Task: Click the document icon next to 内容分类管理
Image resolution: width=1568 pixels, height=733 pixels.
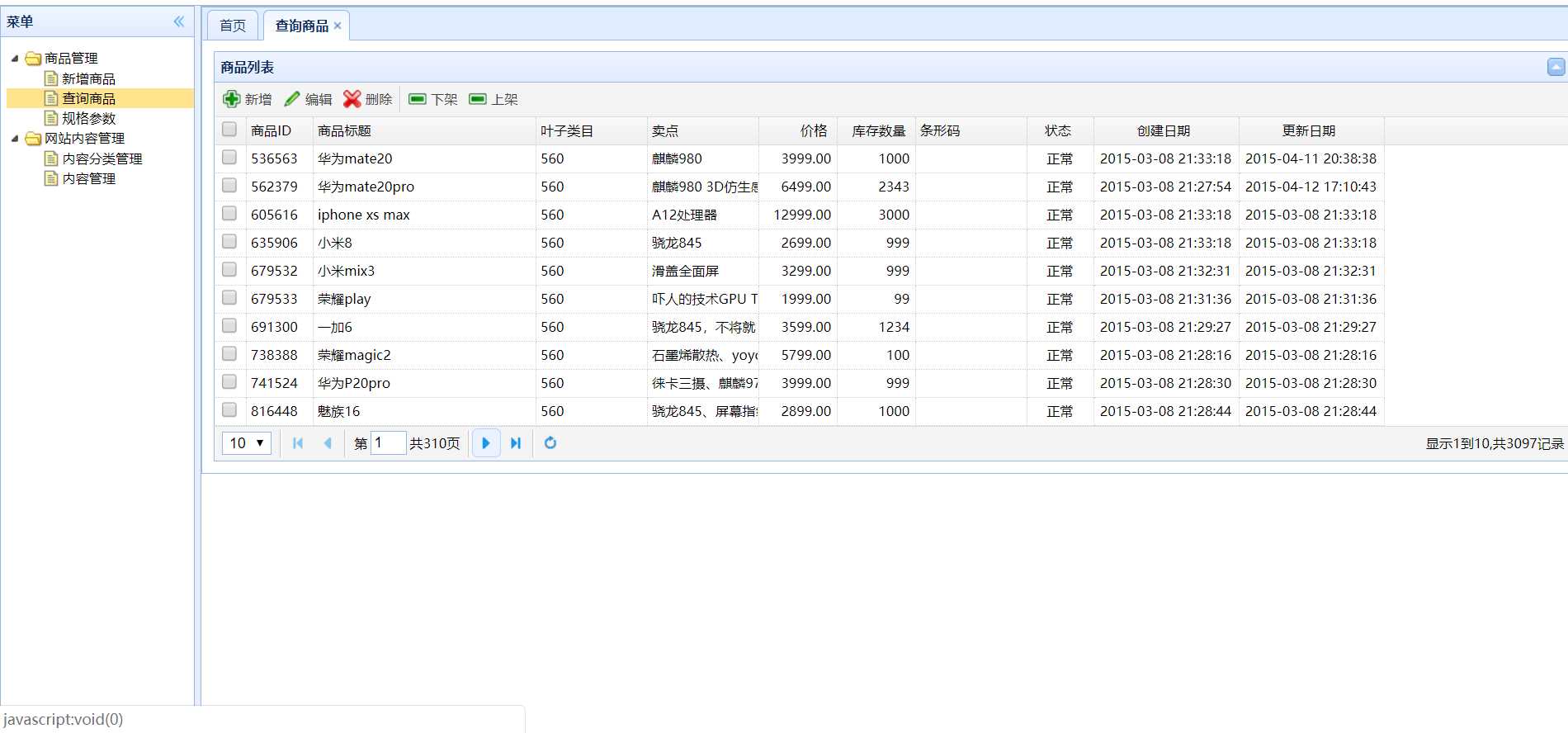Action: tap(51, 158)
